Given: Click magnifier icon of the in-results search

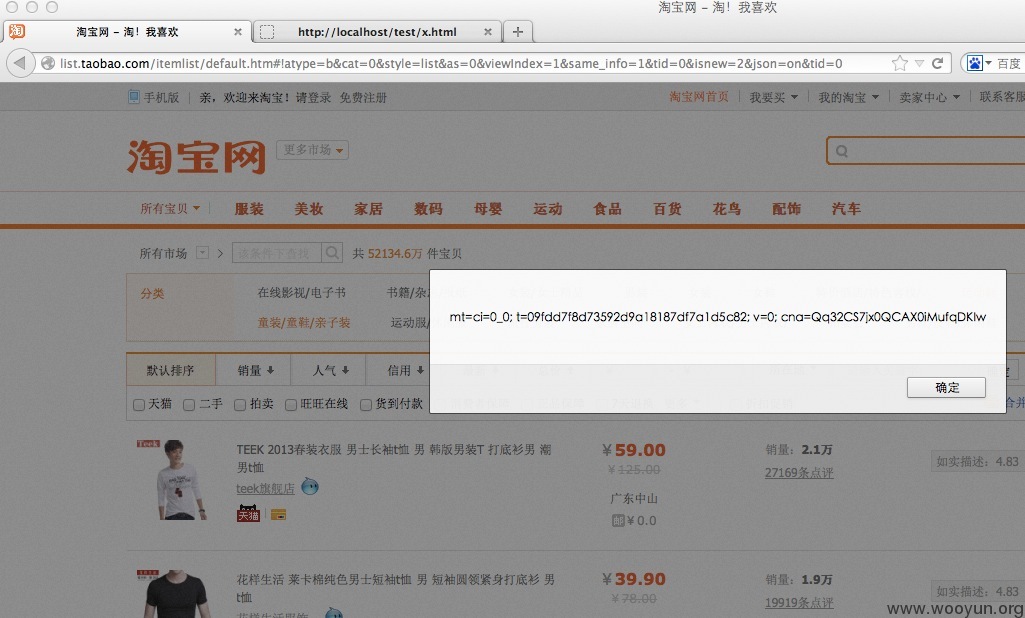Looking at the screenshot, I should pyautogui.click(x=332, y=253).
